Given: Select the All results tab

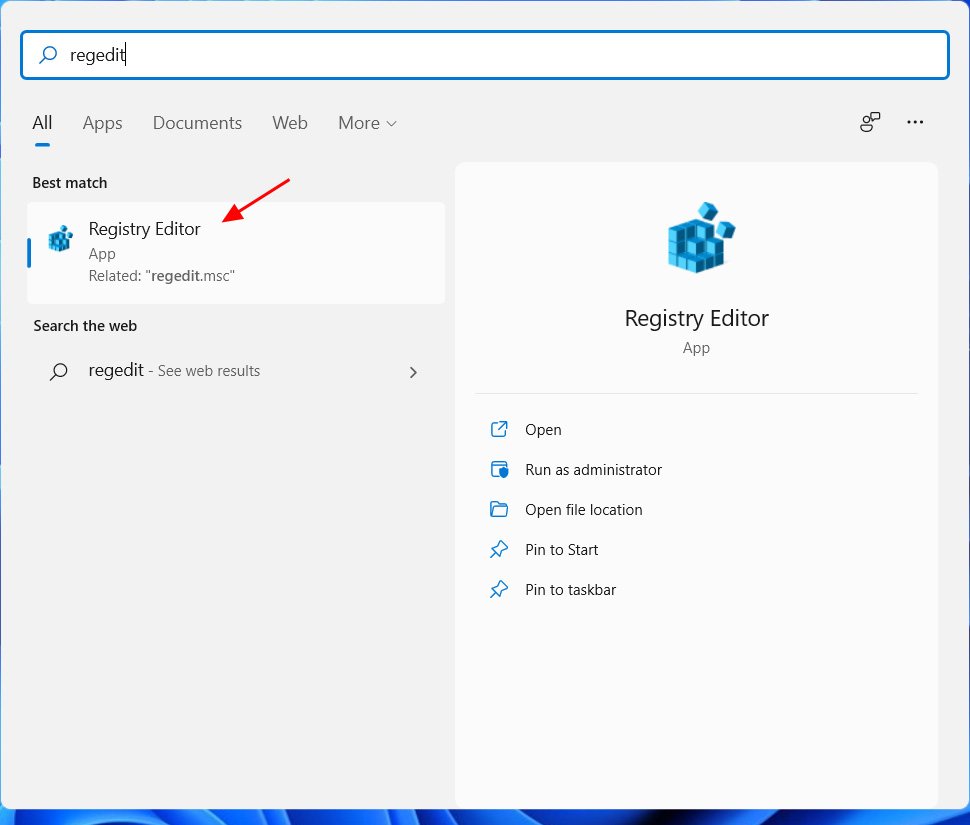Looking at the screenshot, I should 42,123.
